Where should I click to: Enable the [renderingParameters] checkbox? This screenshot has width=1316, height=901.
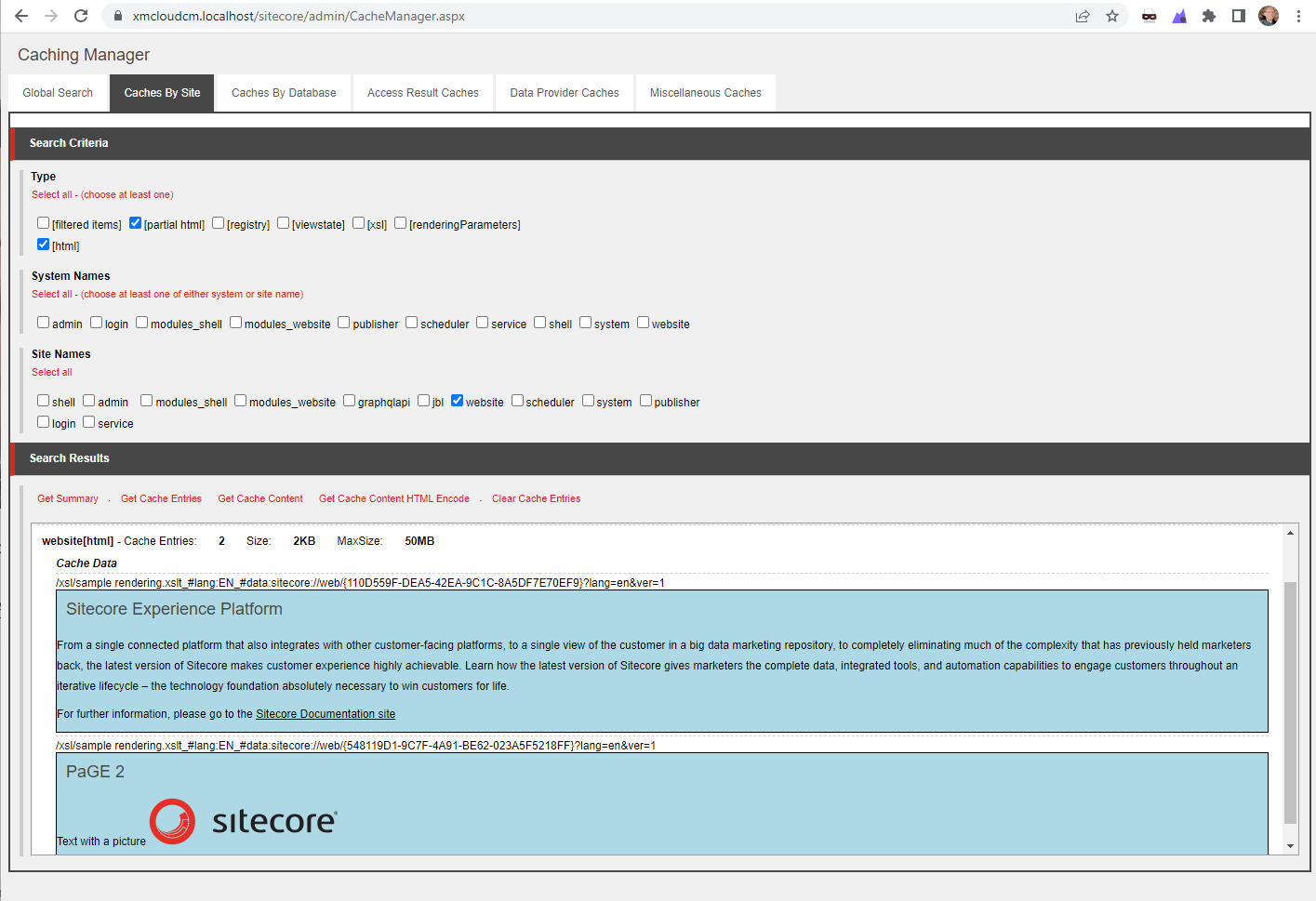coord(400,223)
